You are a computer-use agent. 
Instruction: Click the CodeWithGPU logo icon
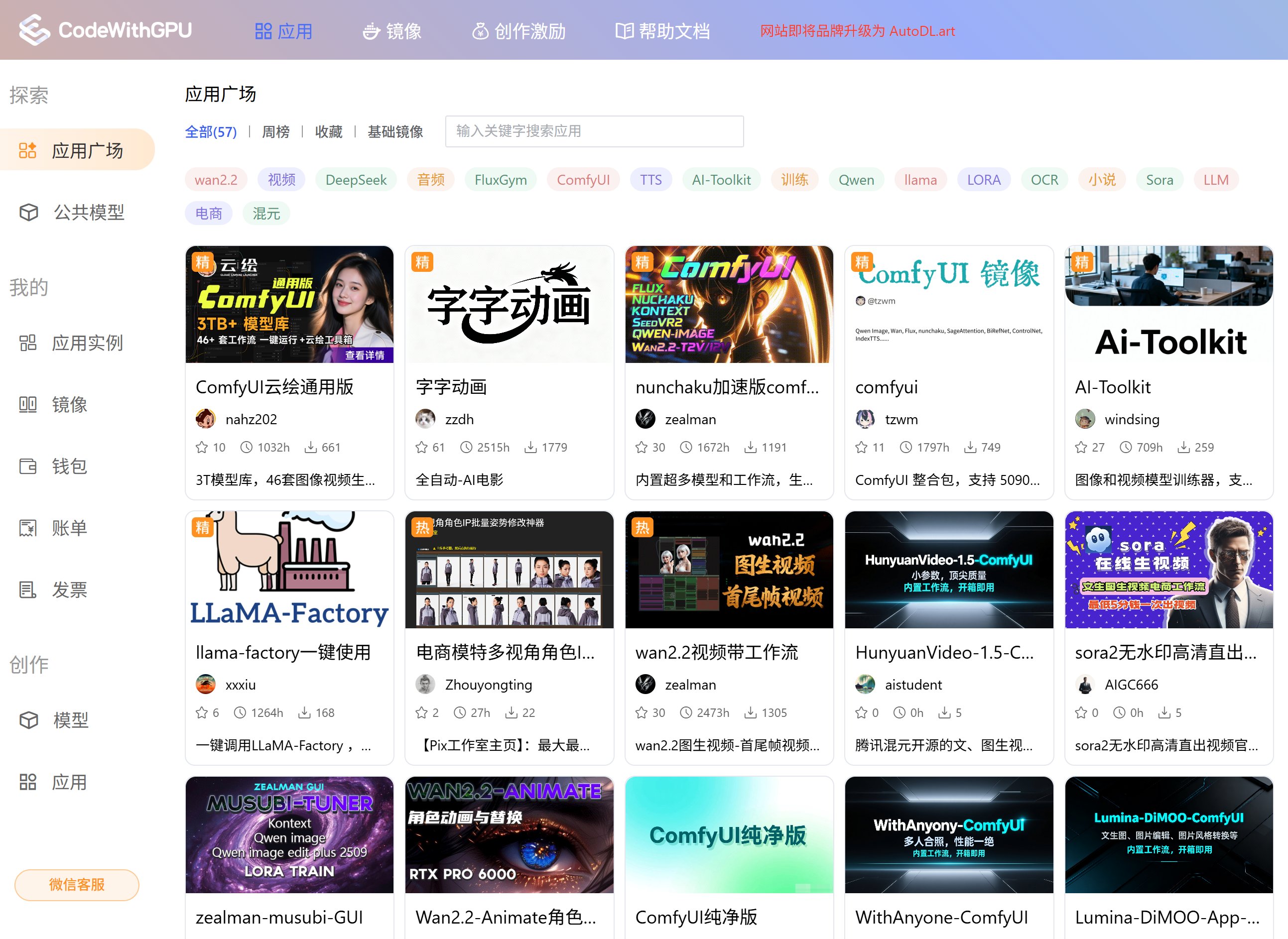(34, 29)
